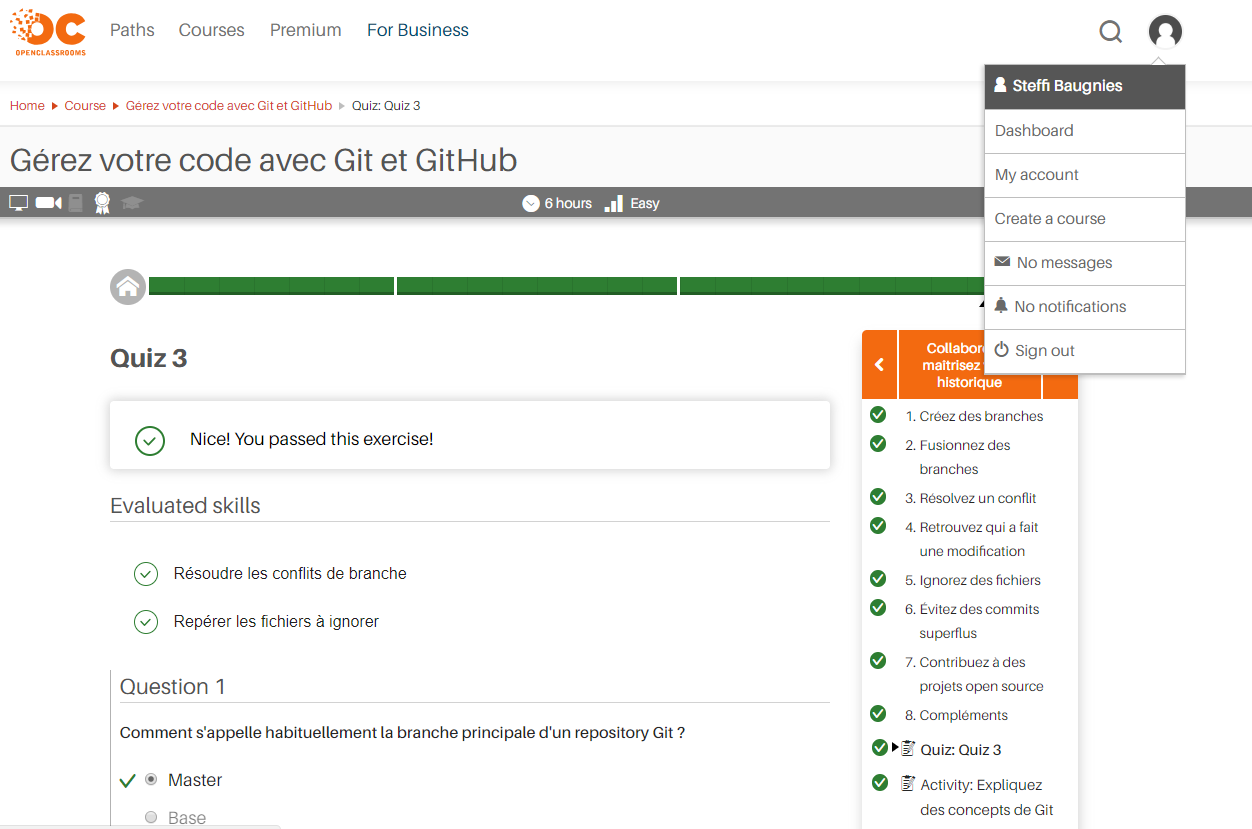Screen dimensions: 1252x829
Task: Click the check circle in passed message
Action: (x=149, y=440)
